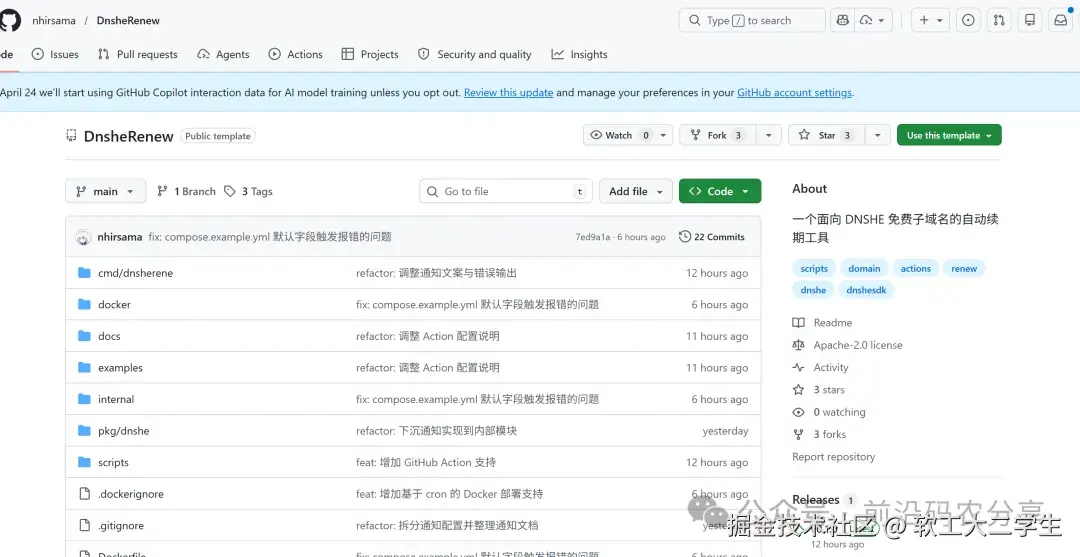Screen dimensions: 1080x557
Task: Click the 3 Tags link
Action: [x=249, y=191]
